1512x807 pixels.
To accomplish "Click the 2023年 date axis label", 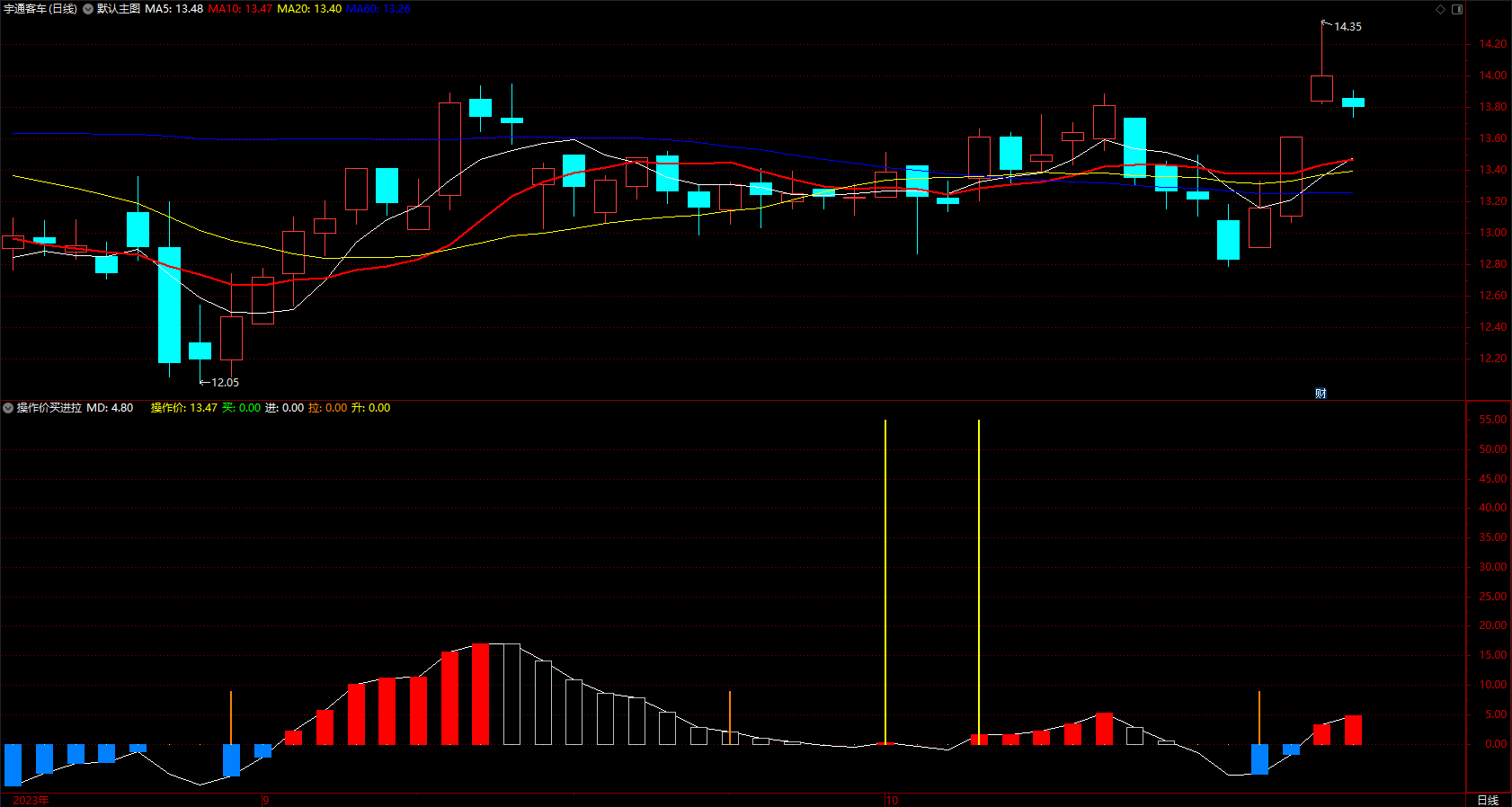I will point(31,800).
